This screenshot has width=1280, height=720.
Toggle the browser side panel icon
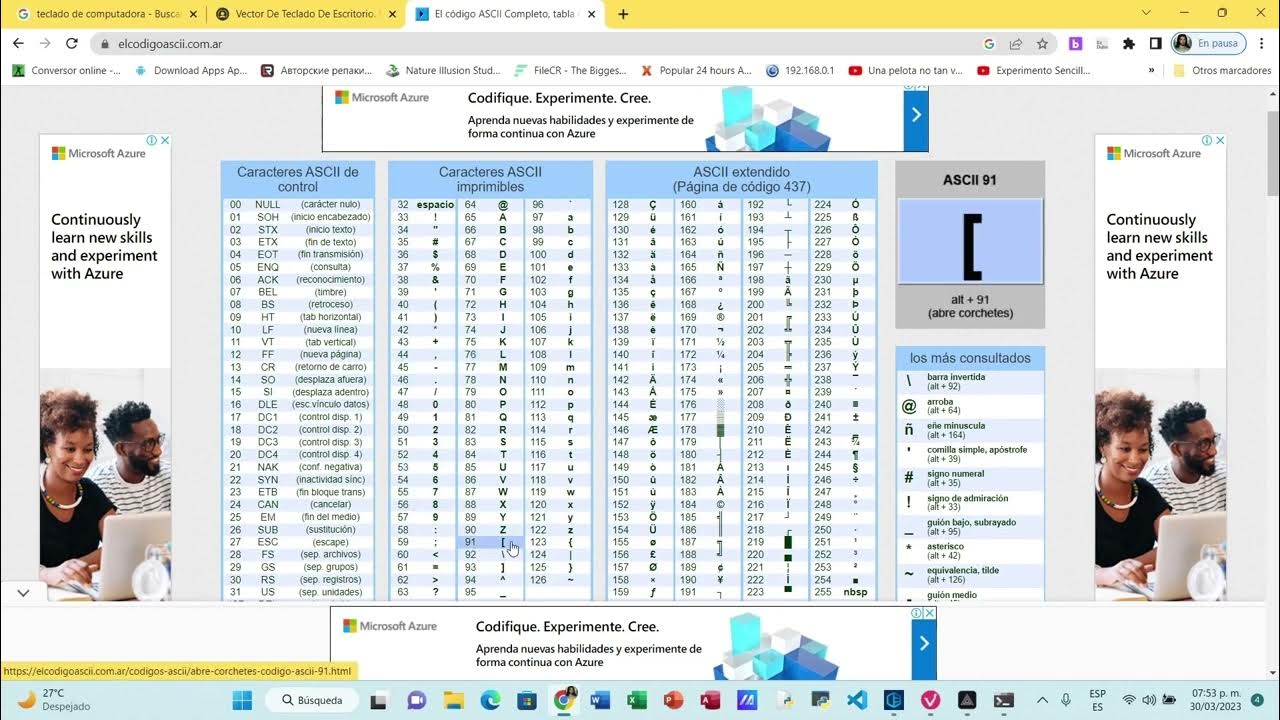(1155, 44)
